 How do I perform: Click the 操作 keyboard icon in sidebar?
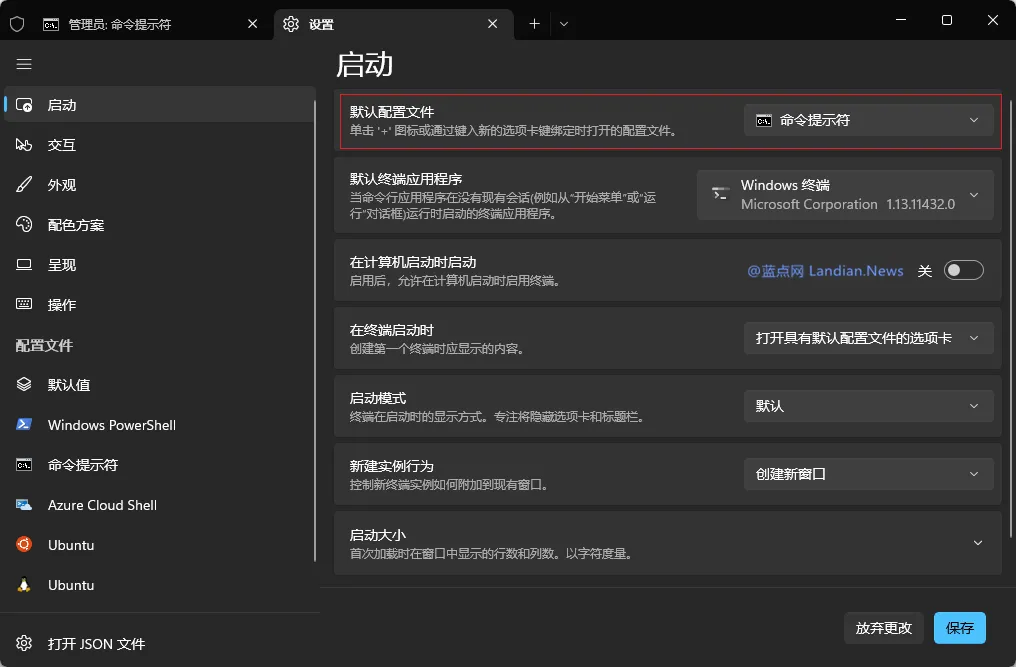coord(24,305)
